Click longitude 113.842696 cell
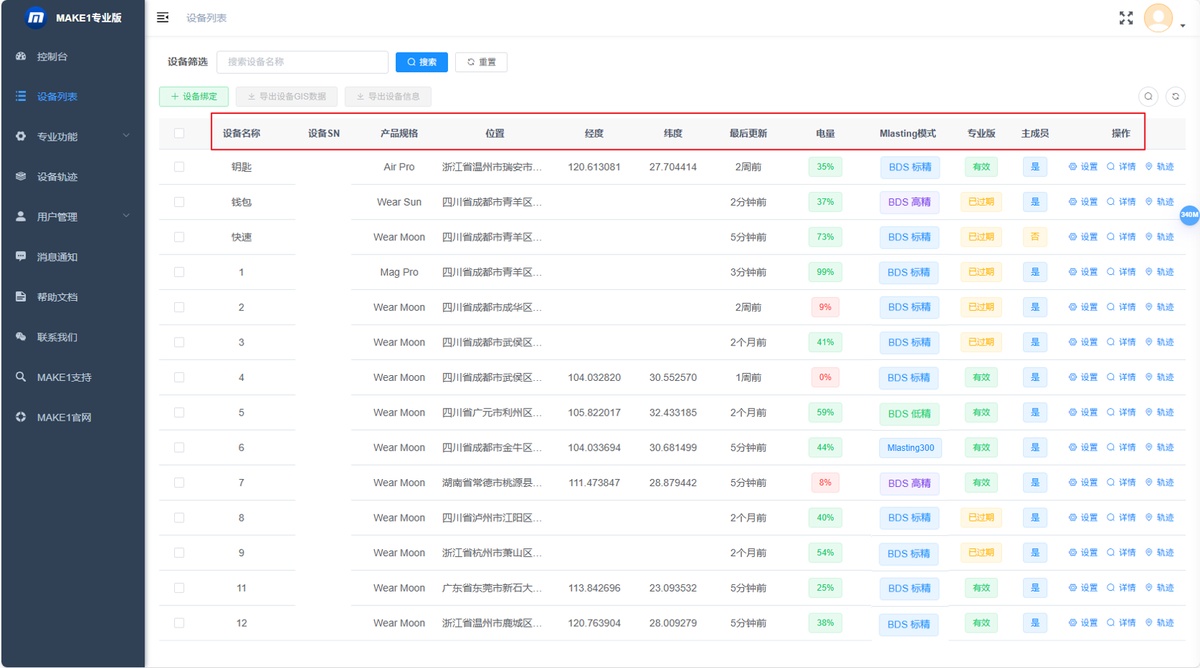 coord(594,588)
